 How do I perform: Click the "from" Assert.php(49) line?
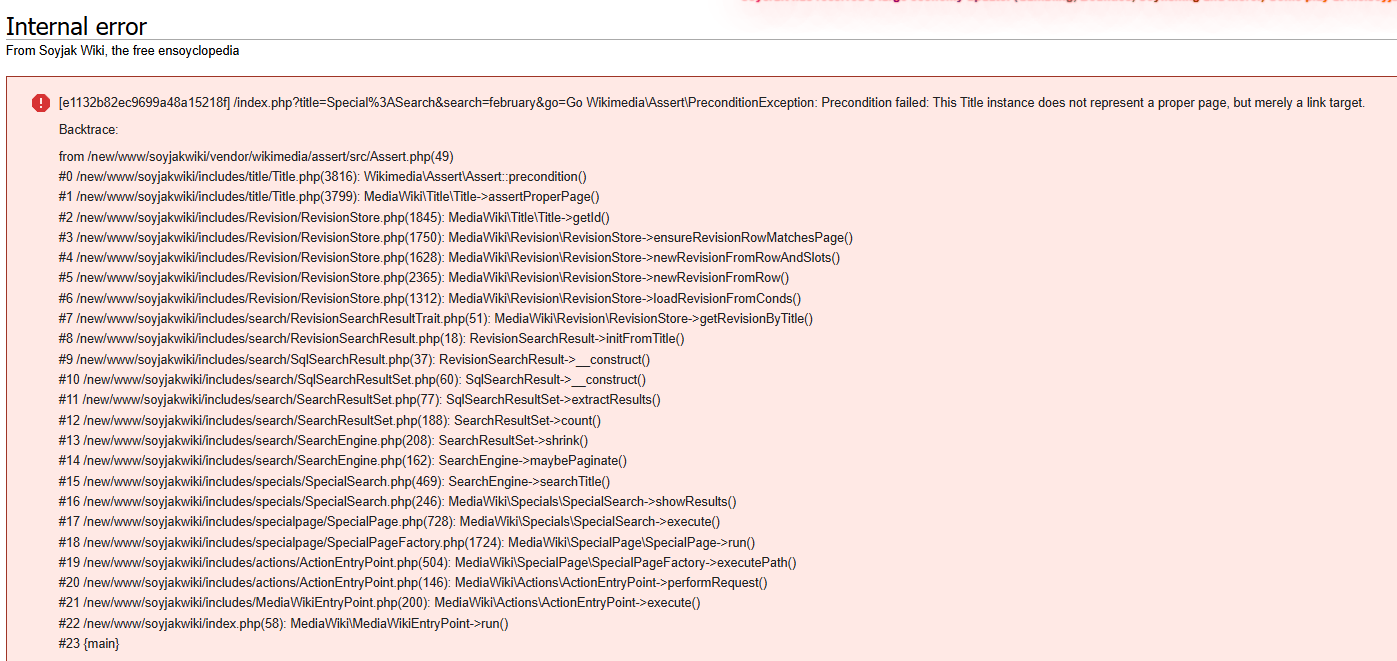tap(256, 156)
